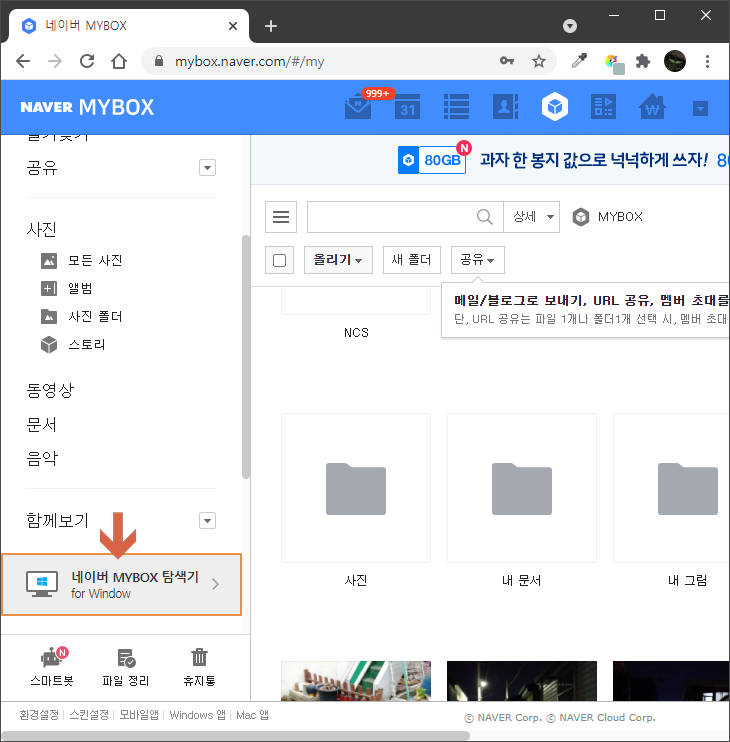Open the fence photo thumbnail at bottom
This screenshot has height=742, width=730.
coord(356,681)
